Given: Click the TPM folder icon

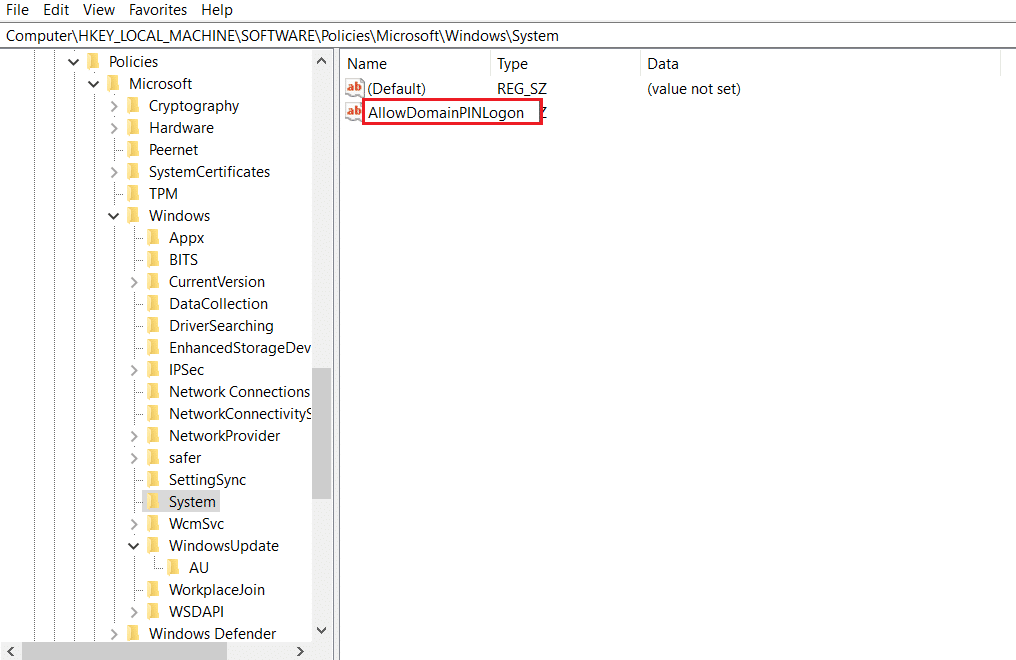Looking at the screenshot, I should (133, 194).
